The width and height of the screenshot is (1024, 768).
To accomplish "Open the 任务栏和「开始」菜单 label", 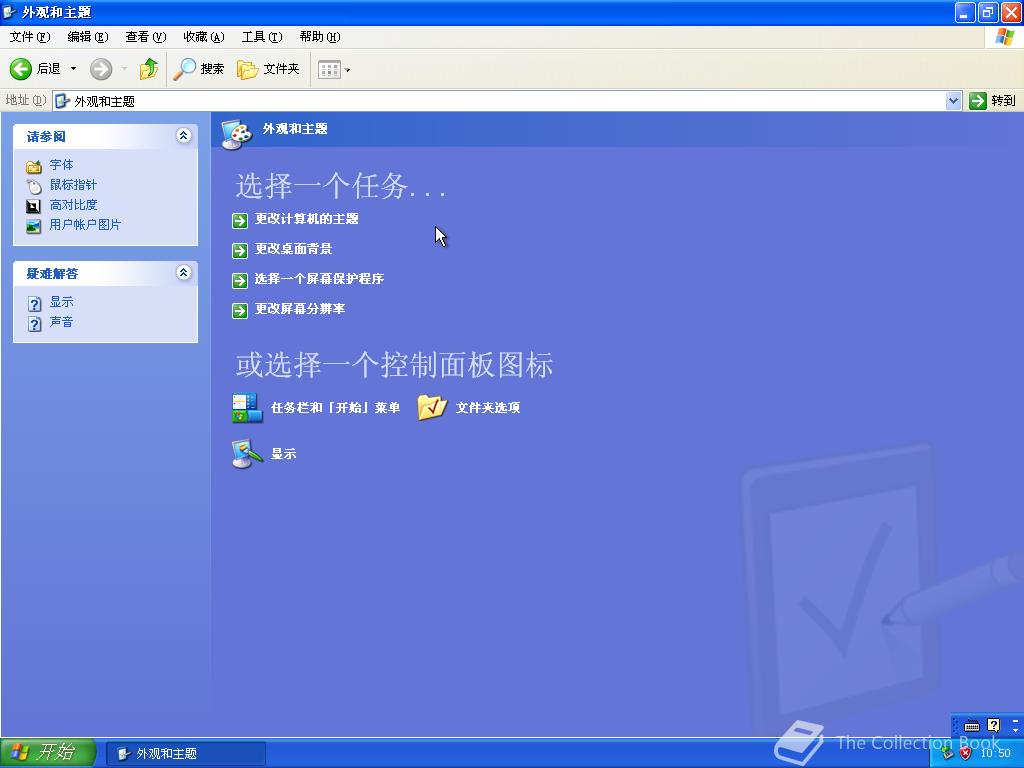I will 336,408.
